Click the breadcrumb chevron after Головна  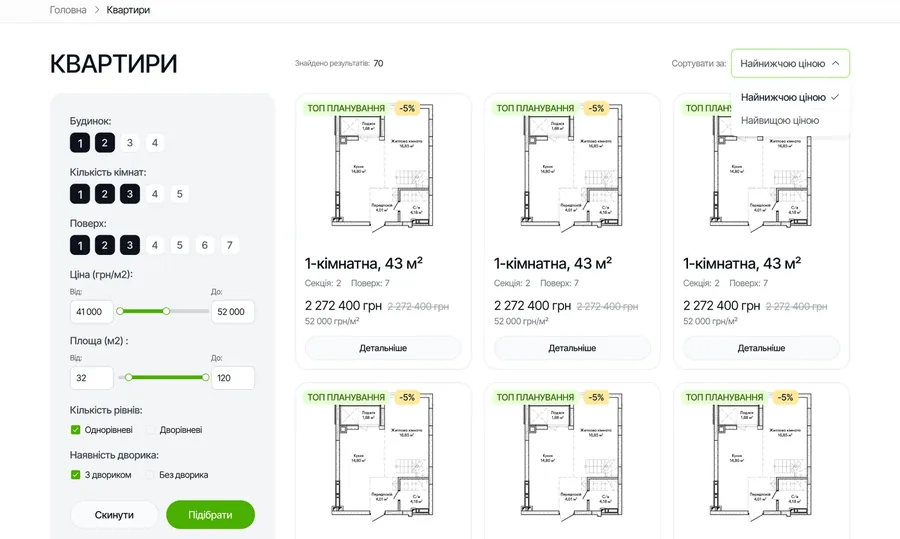[x=96, y=10]
